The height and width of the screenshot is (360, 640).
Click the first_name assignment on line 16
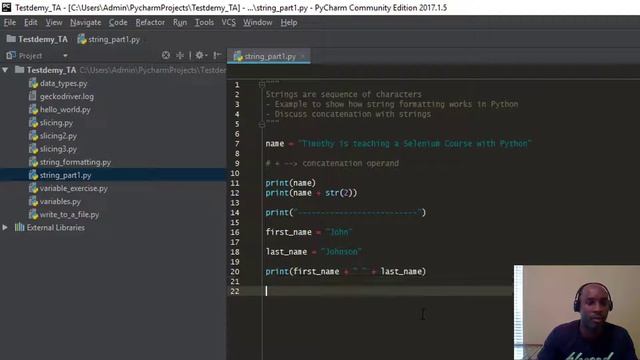(x=309, y=232)
